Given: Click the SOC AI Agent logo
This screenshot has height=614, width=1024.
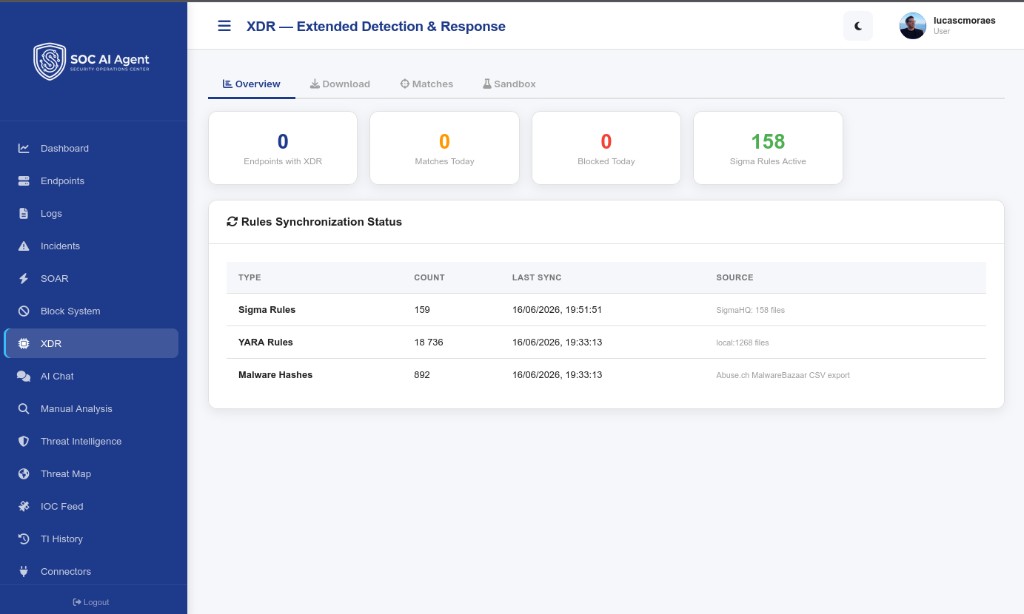Looking at the screenshot, I should point(91,61).
